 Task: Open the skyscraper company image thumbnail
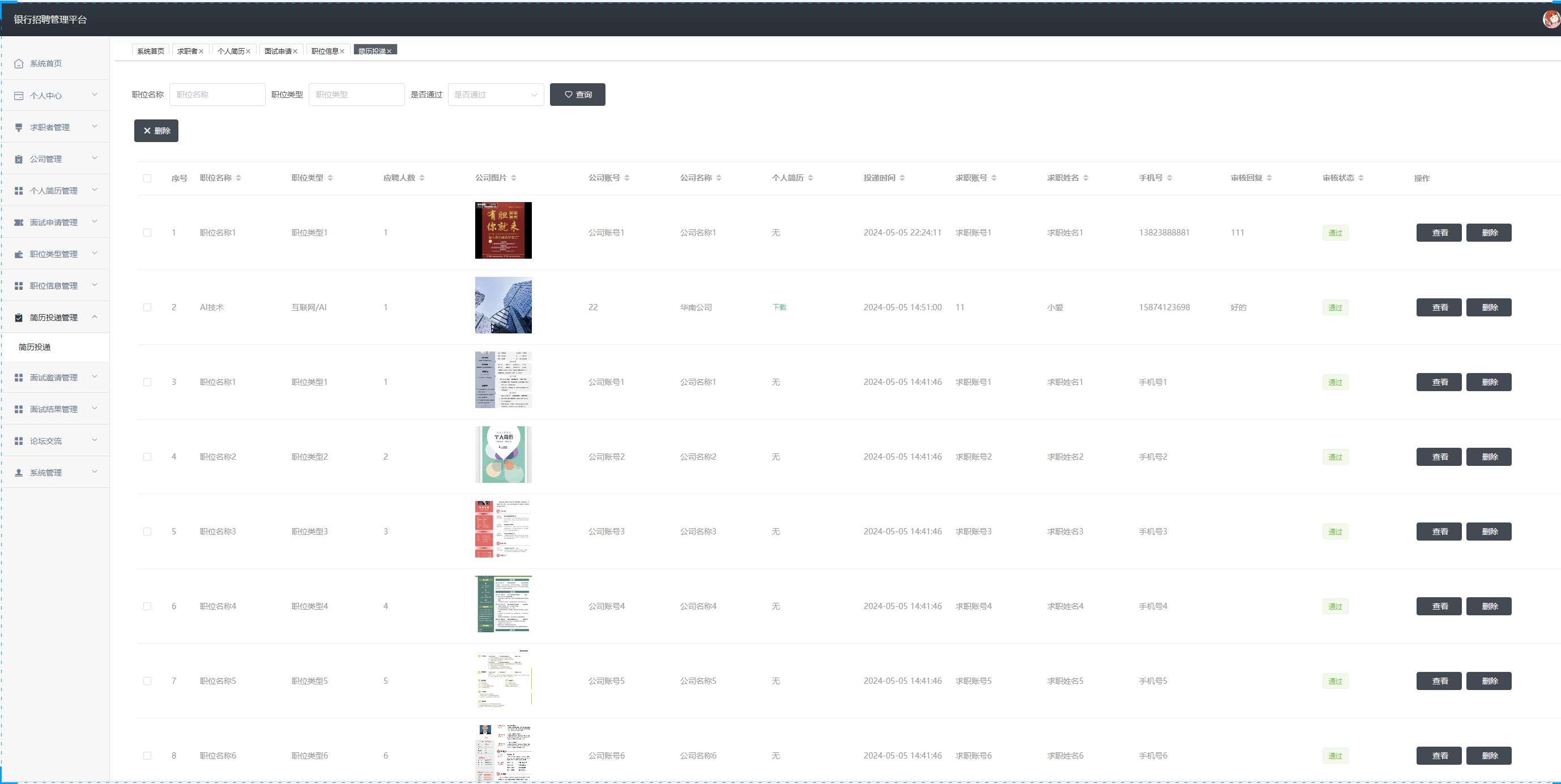coord(504,305)
